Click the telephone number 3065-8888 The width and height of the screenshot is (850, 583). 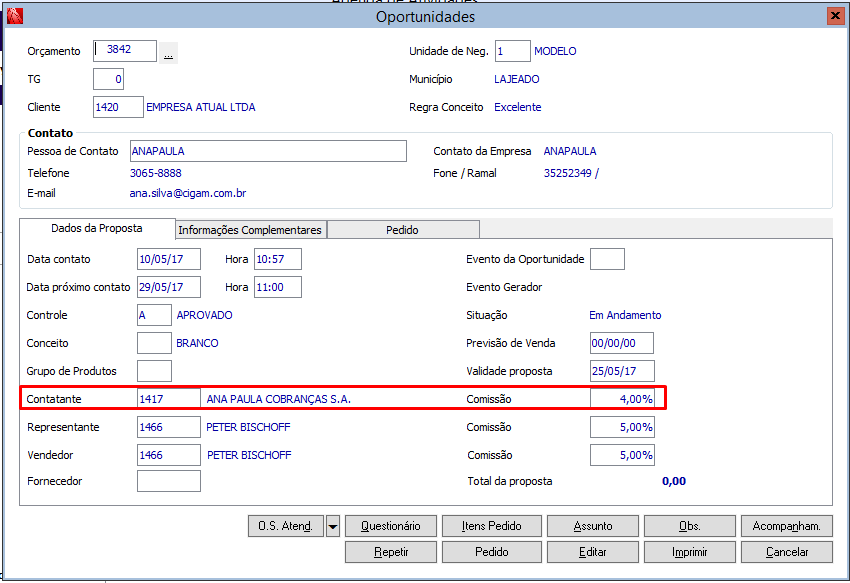156,173
